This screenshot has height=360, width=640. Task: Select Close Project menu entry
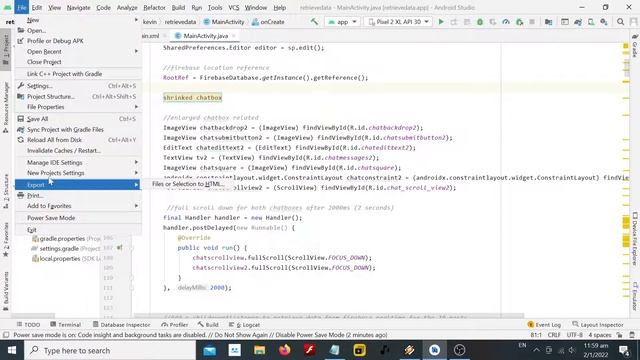78,62
